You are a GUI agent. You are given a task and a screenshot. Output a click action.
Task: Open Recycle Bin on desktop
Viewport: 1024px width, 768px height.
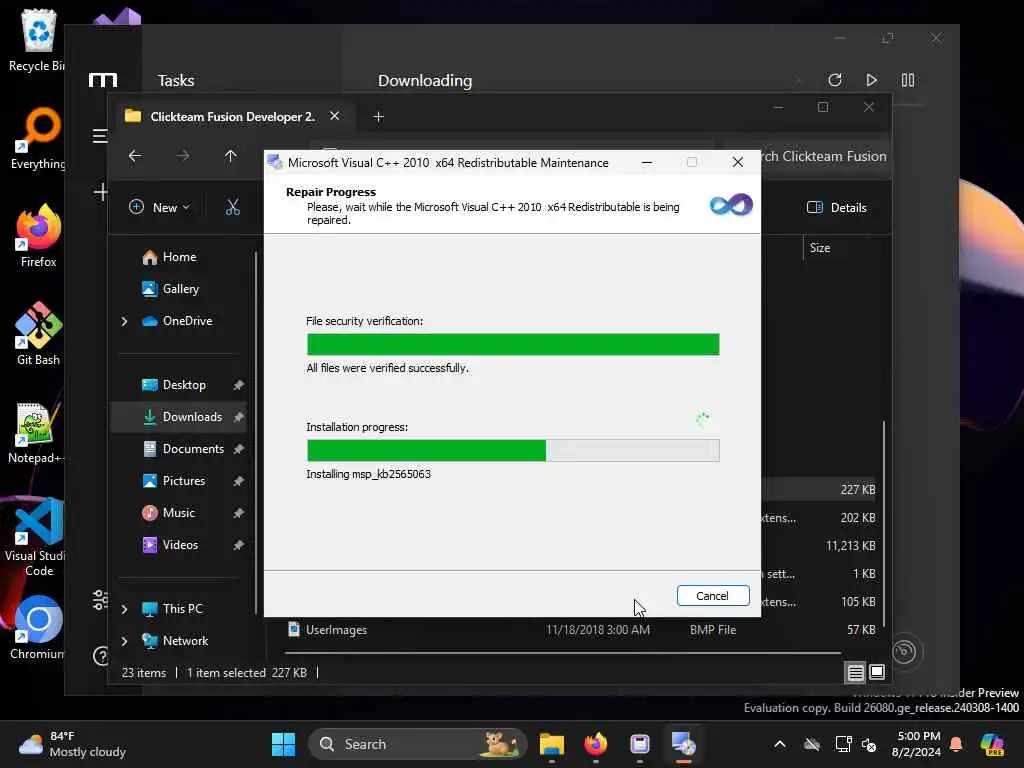(37, 40)
